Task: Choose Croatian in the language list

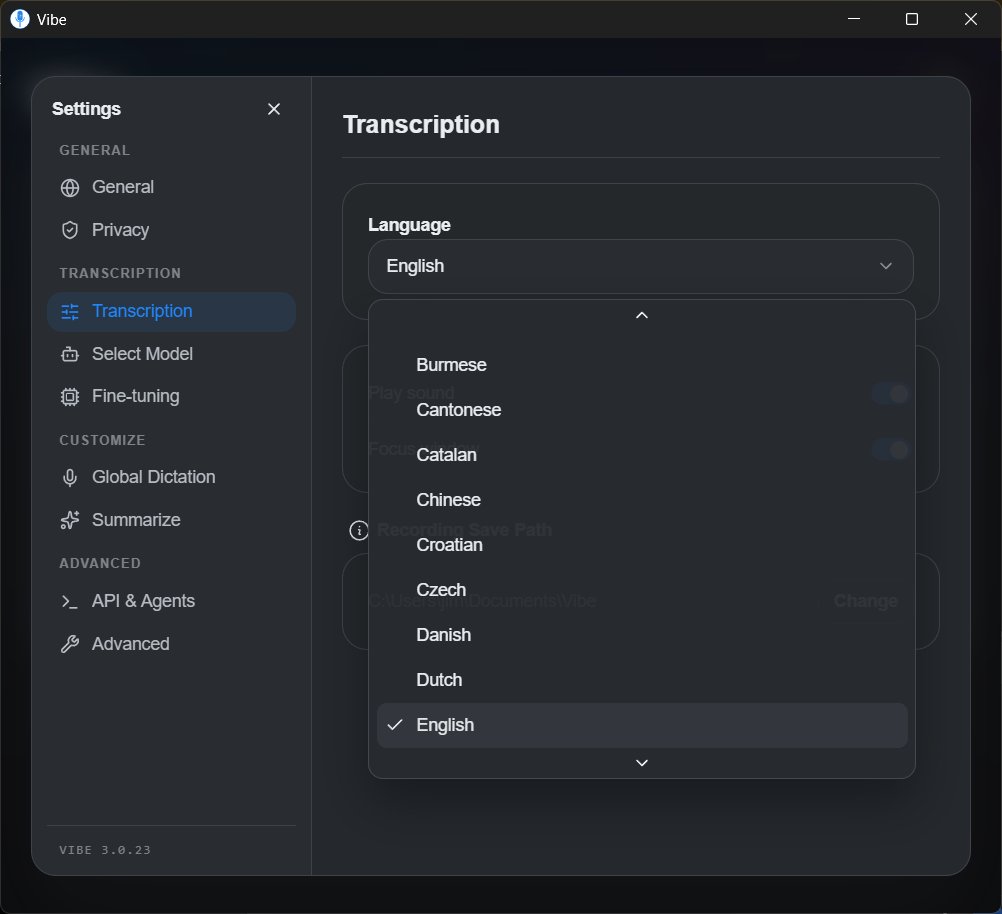Action: (x=642, y=545)
